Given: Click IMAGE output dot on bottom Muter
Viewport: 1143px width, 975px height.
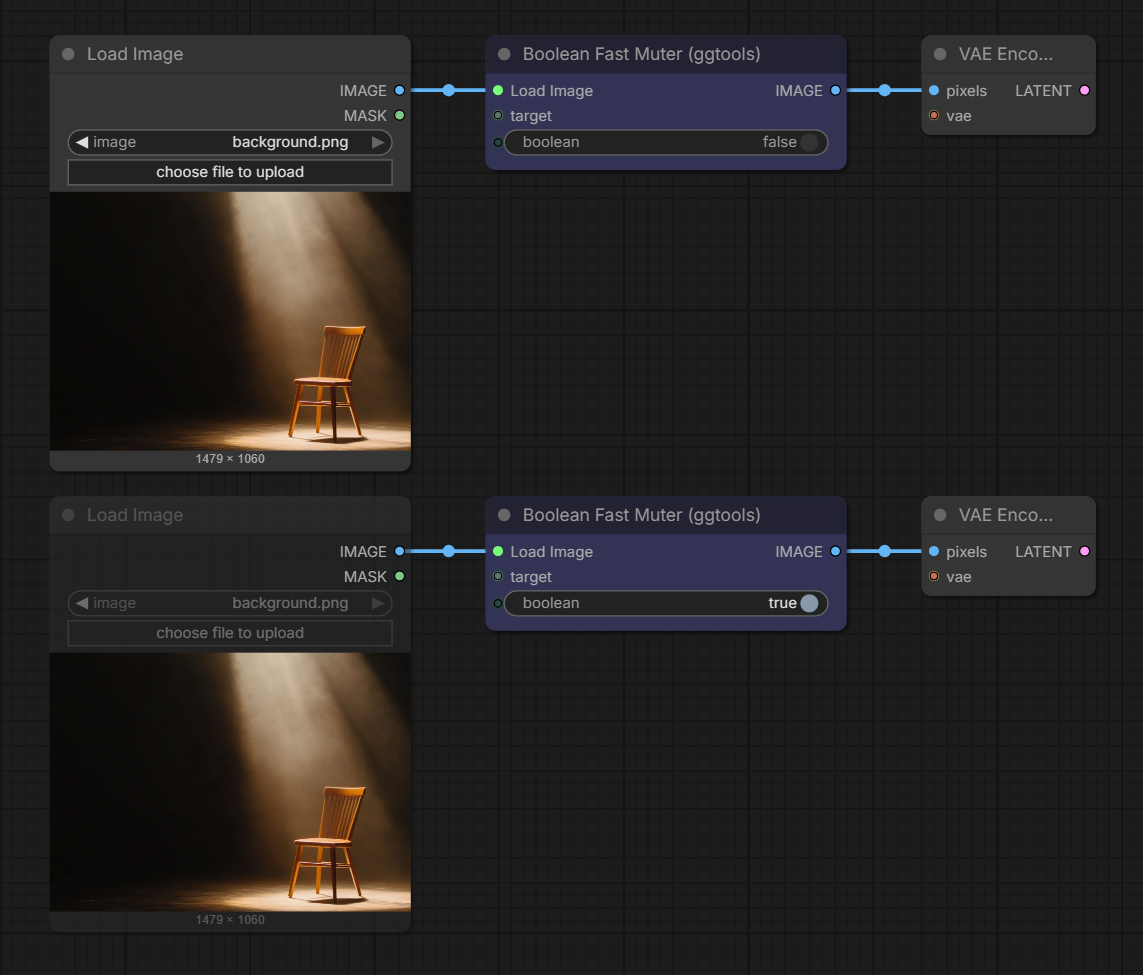Looking at the screenshot, I should click(x=835, y=552).
